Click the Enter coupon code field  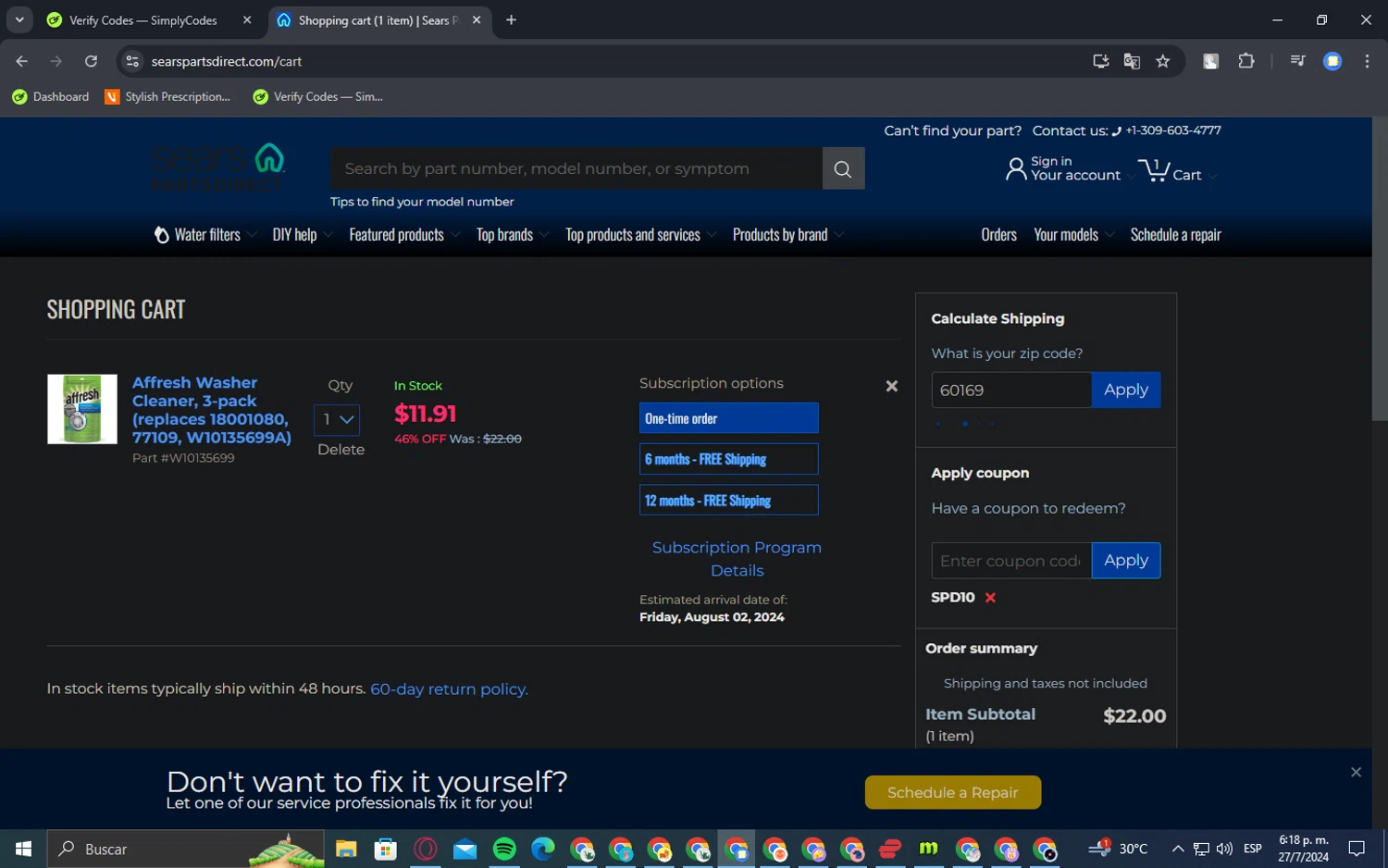point(1011,560)
